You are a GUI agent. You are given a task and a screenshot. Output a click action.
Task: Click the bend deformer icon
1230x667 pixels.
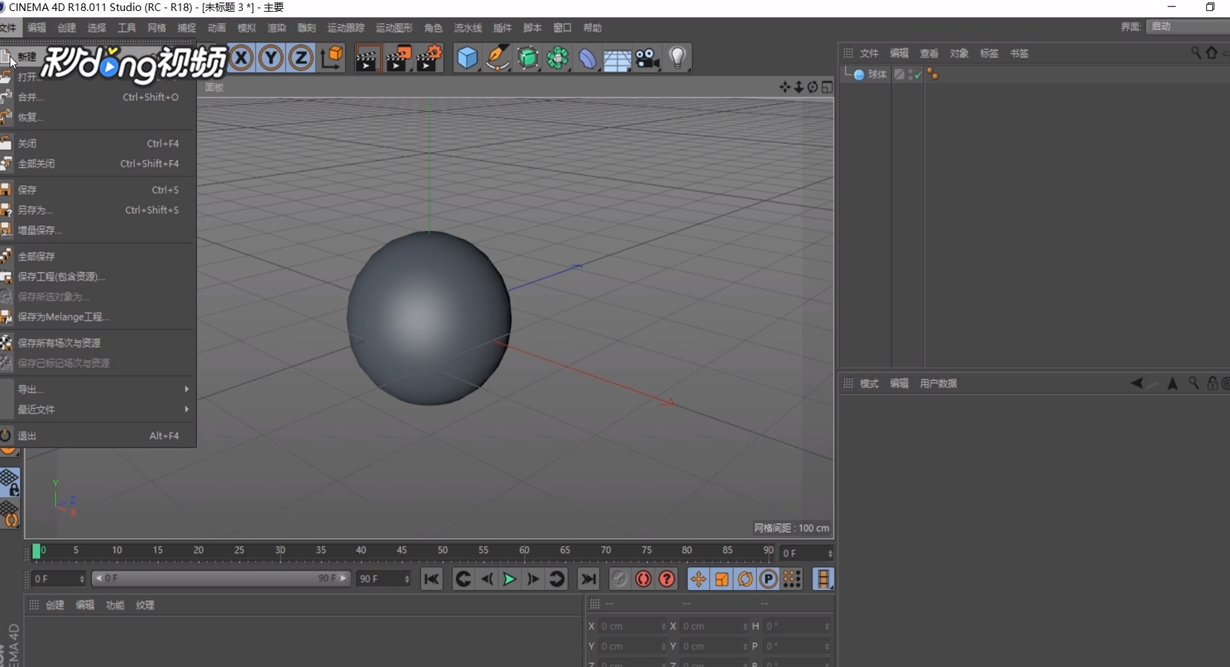[588, 58]
